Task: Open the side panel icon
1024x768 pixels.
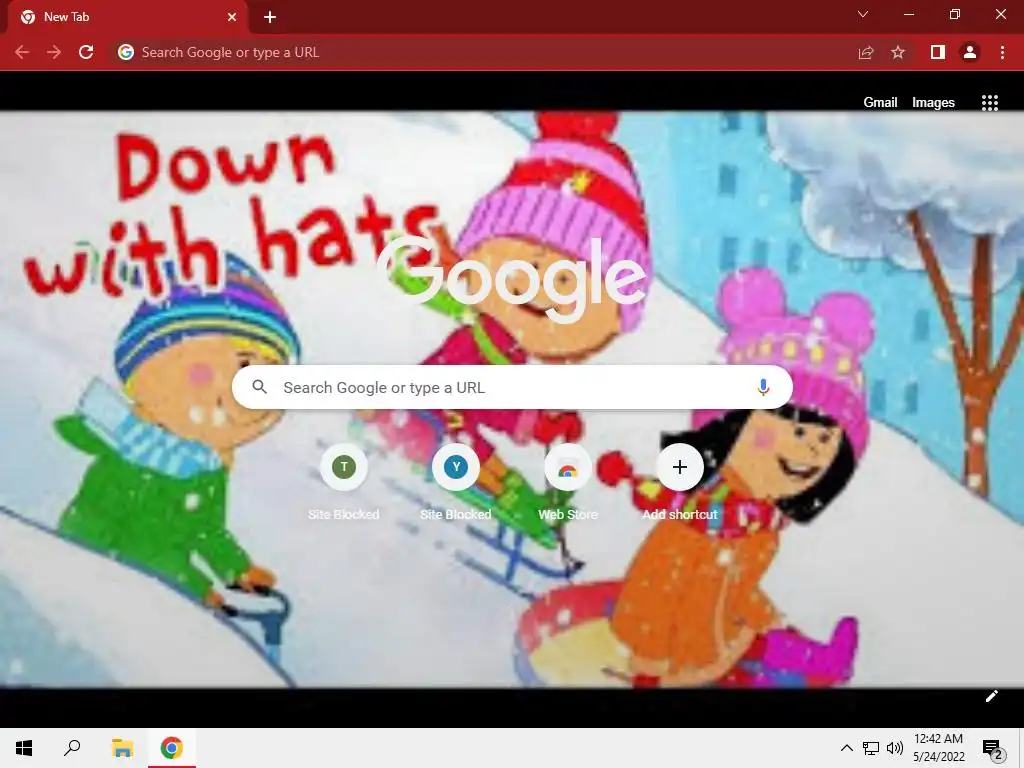Action: click(x=938, y=52)
